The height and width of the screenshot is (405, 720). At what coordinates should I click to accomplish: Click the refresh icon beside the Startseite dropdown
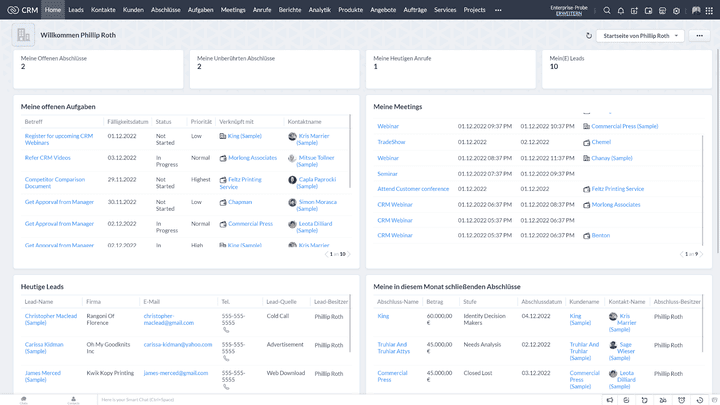589,35
